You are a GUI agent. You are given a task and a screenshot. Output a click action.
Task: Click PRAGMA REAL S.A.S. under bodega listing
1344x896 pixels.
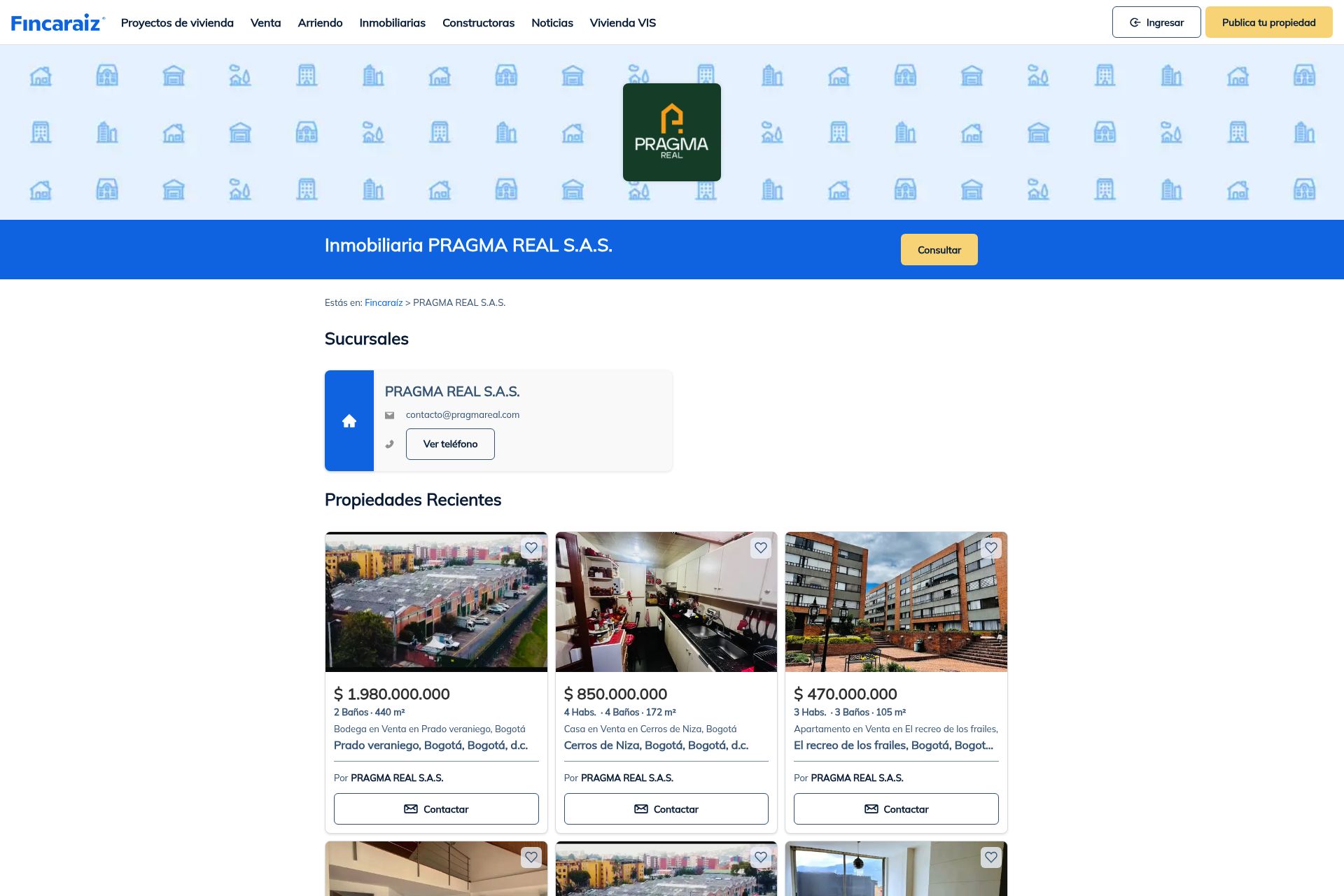(x=397, y=778)
